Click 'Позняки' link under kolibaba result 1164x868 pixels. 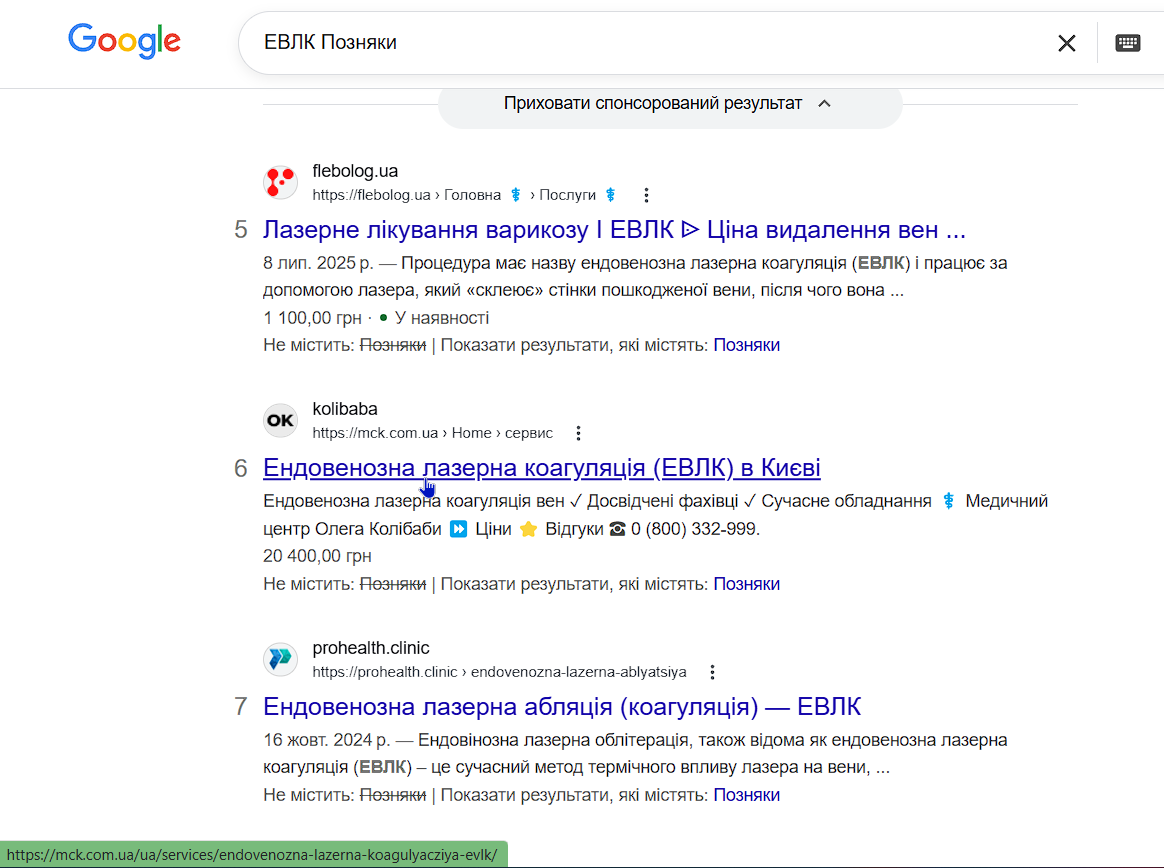click(x=746, y=584)
